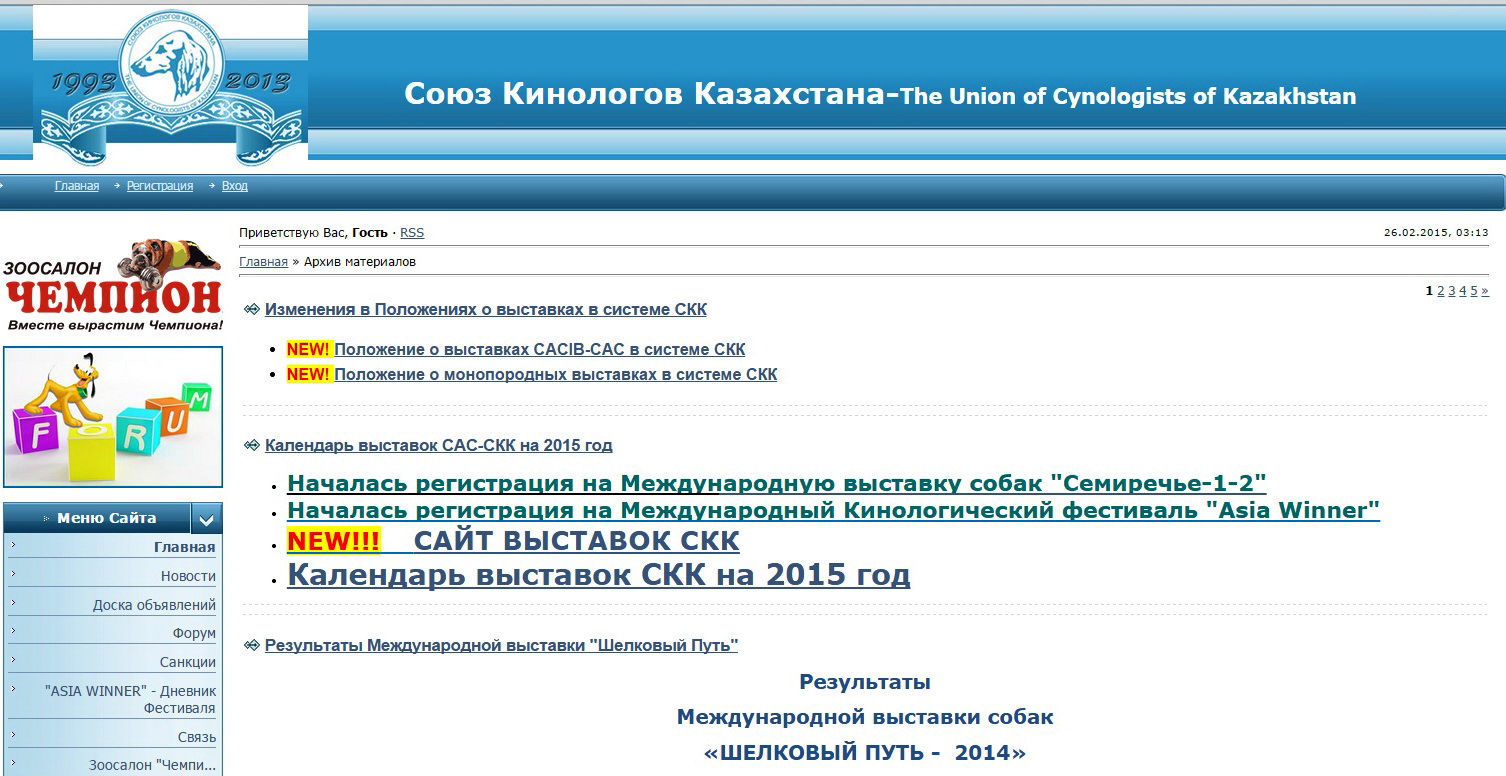1506x776 pixels.
Task: Open Положение о монопородных выставках link
Action: [555, 375]
